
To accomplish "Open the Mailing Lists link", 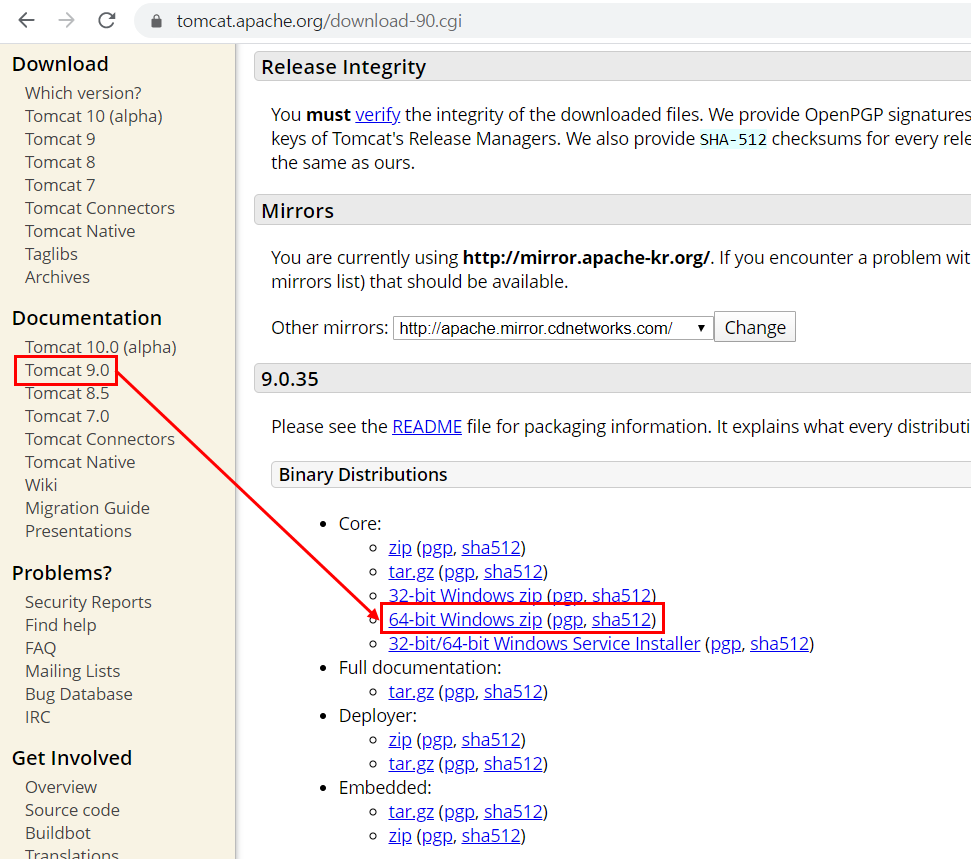I will point(72,671).
